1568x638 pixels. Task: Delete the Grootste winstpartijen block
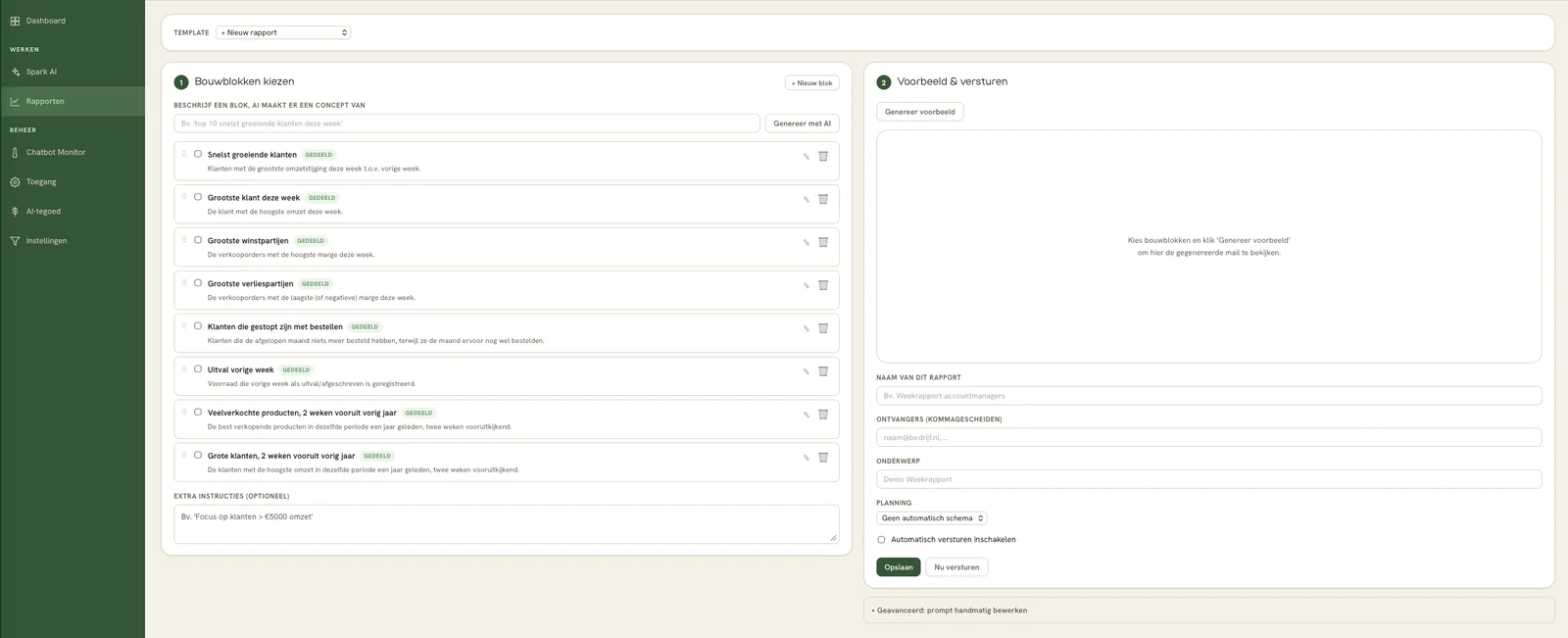tap(823, 242)
